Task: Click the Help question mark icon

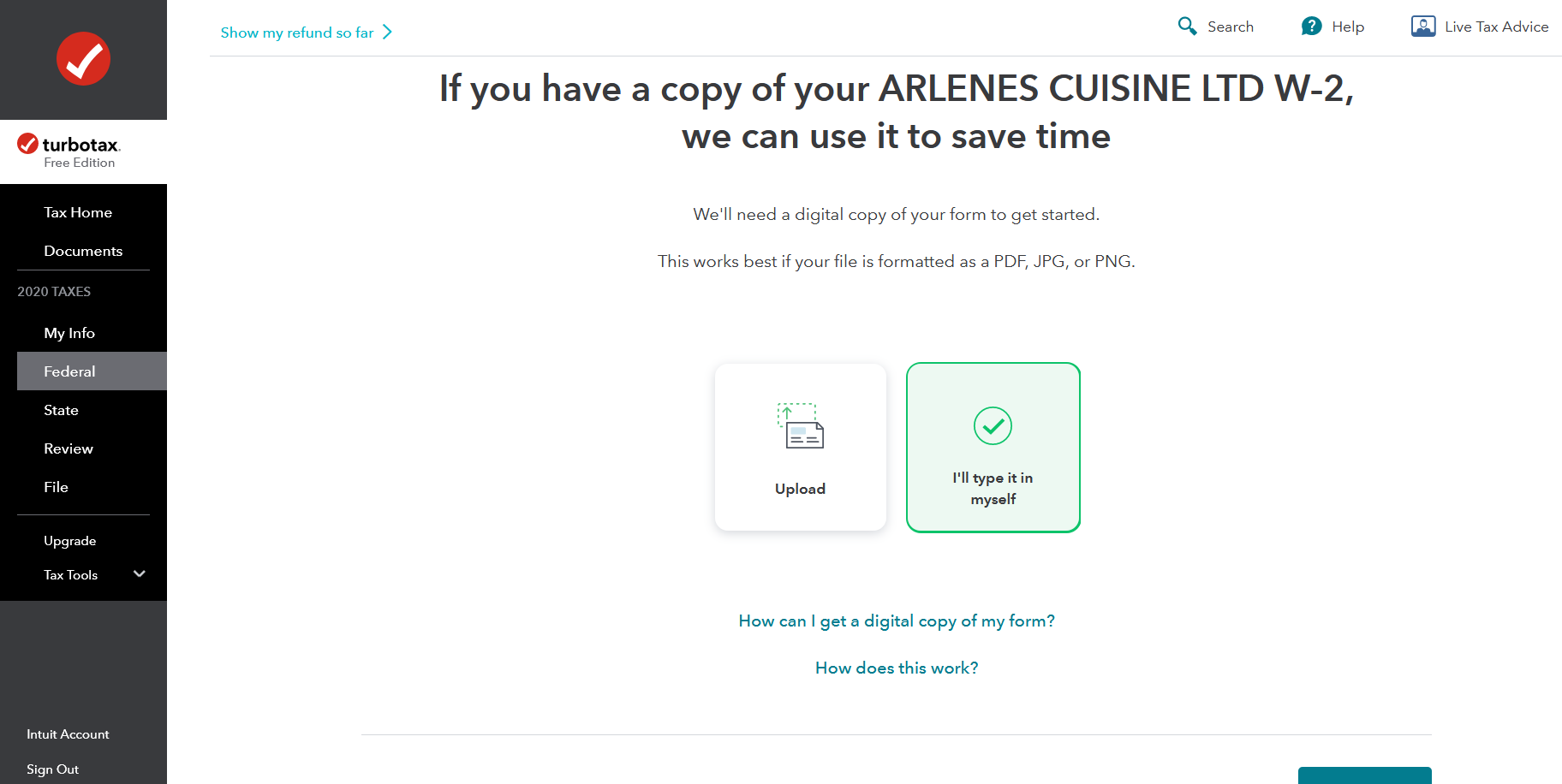Action: coord(1311,27)
